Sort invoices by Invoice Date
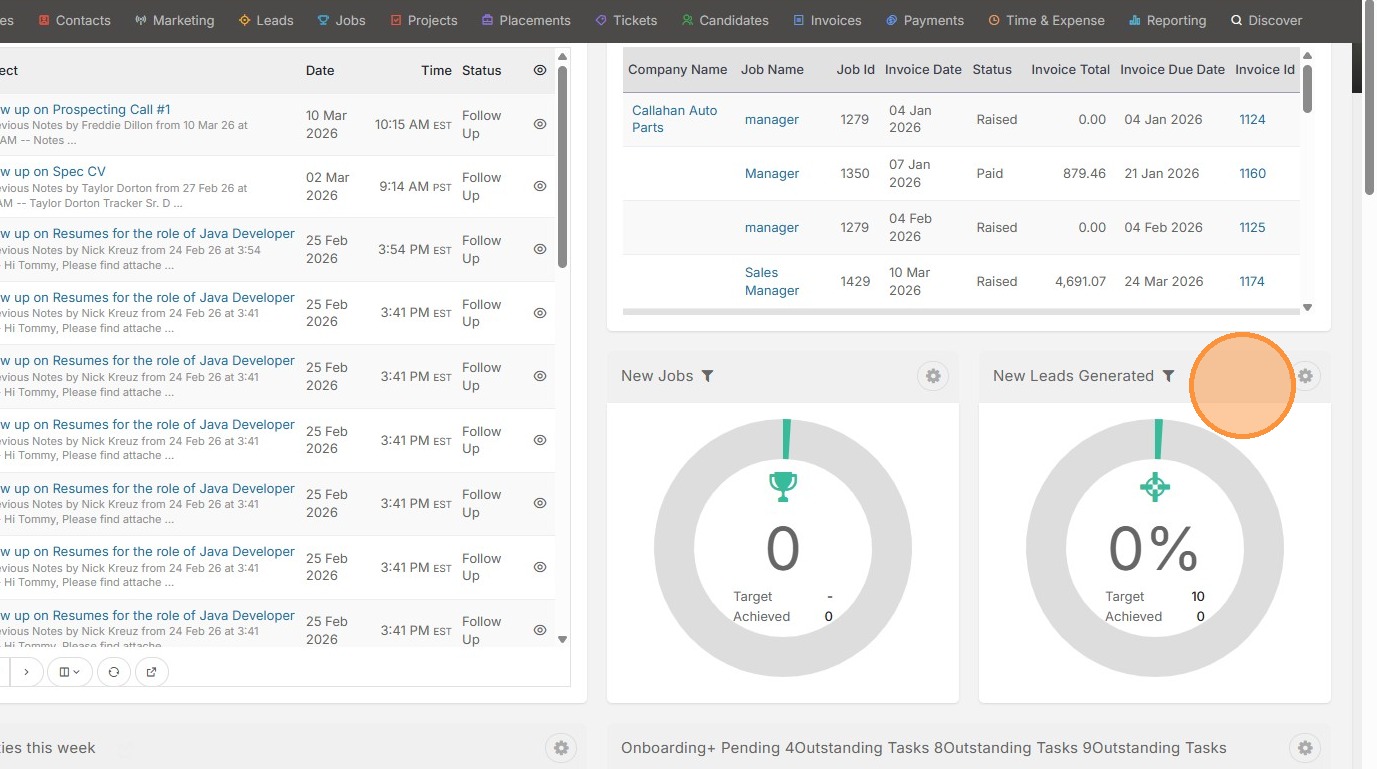This screenshot has width=1377, height=769. 923,69
